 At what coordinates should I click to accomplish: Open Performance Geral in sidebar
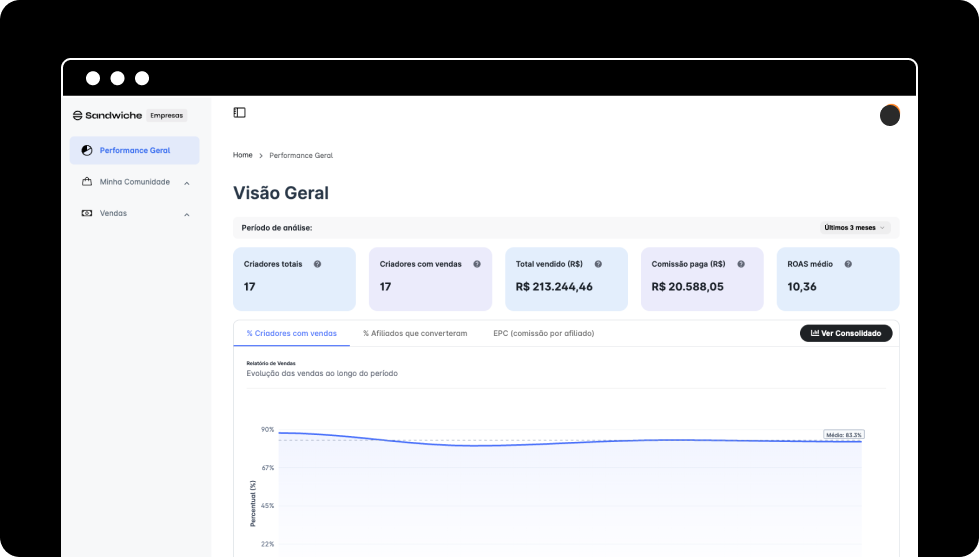pos(134,150)
